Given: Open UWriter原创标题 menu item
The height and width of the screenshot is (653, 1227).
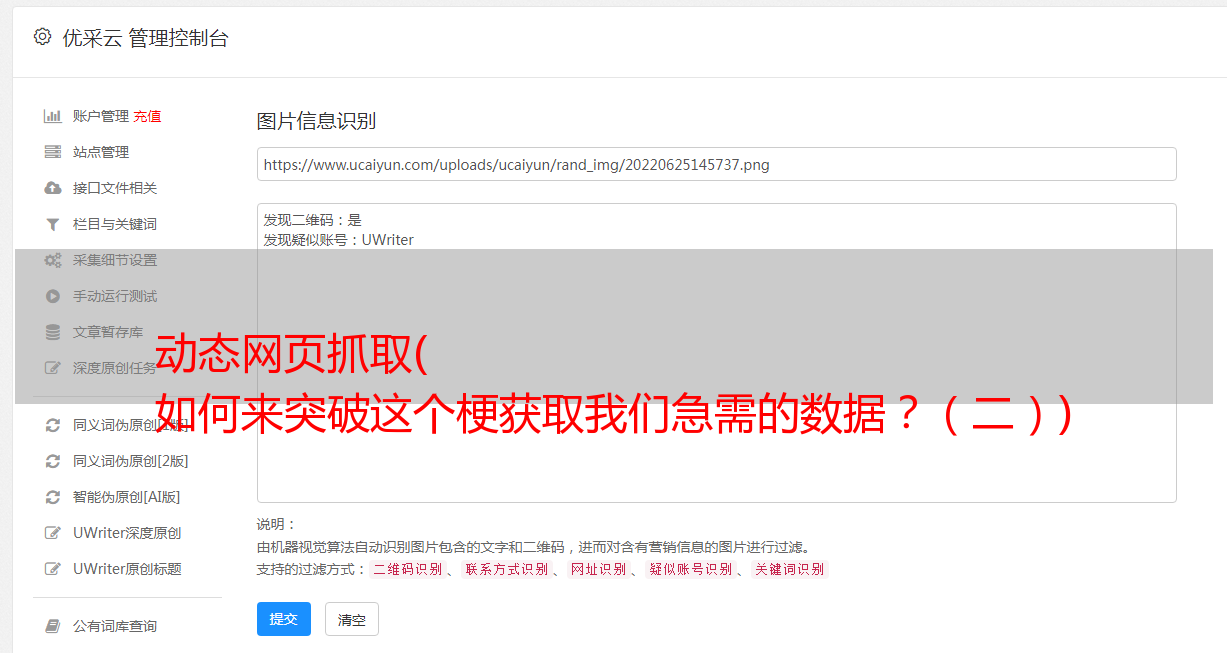Looking at the screenshot, I should [x=127, y=569].
